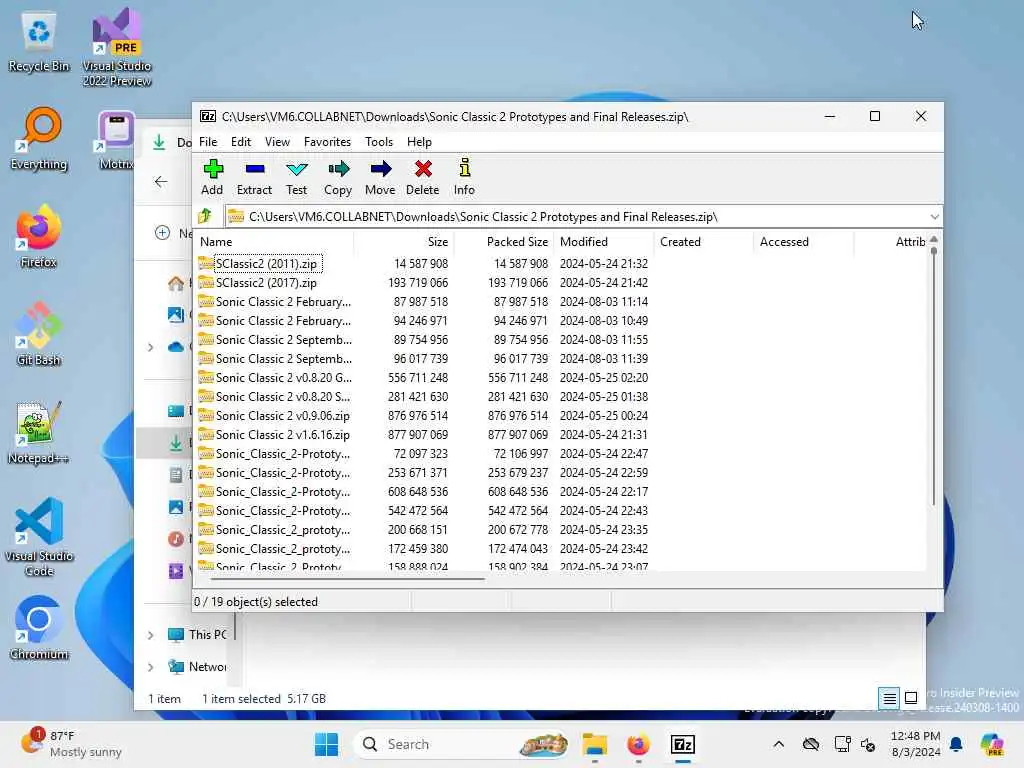Open Git Bash desktop shortcut
Viewport: 1024px width, 768px height.
39,334
